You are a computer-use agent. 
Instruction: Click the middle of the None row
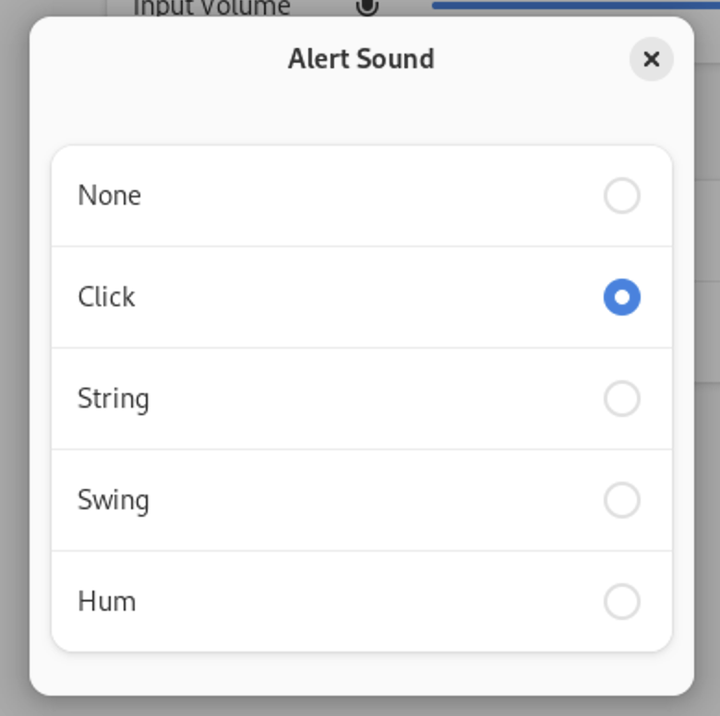click(361, 196)
